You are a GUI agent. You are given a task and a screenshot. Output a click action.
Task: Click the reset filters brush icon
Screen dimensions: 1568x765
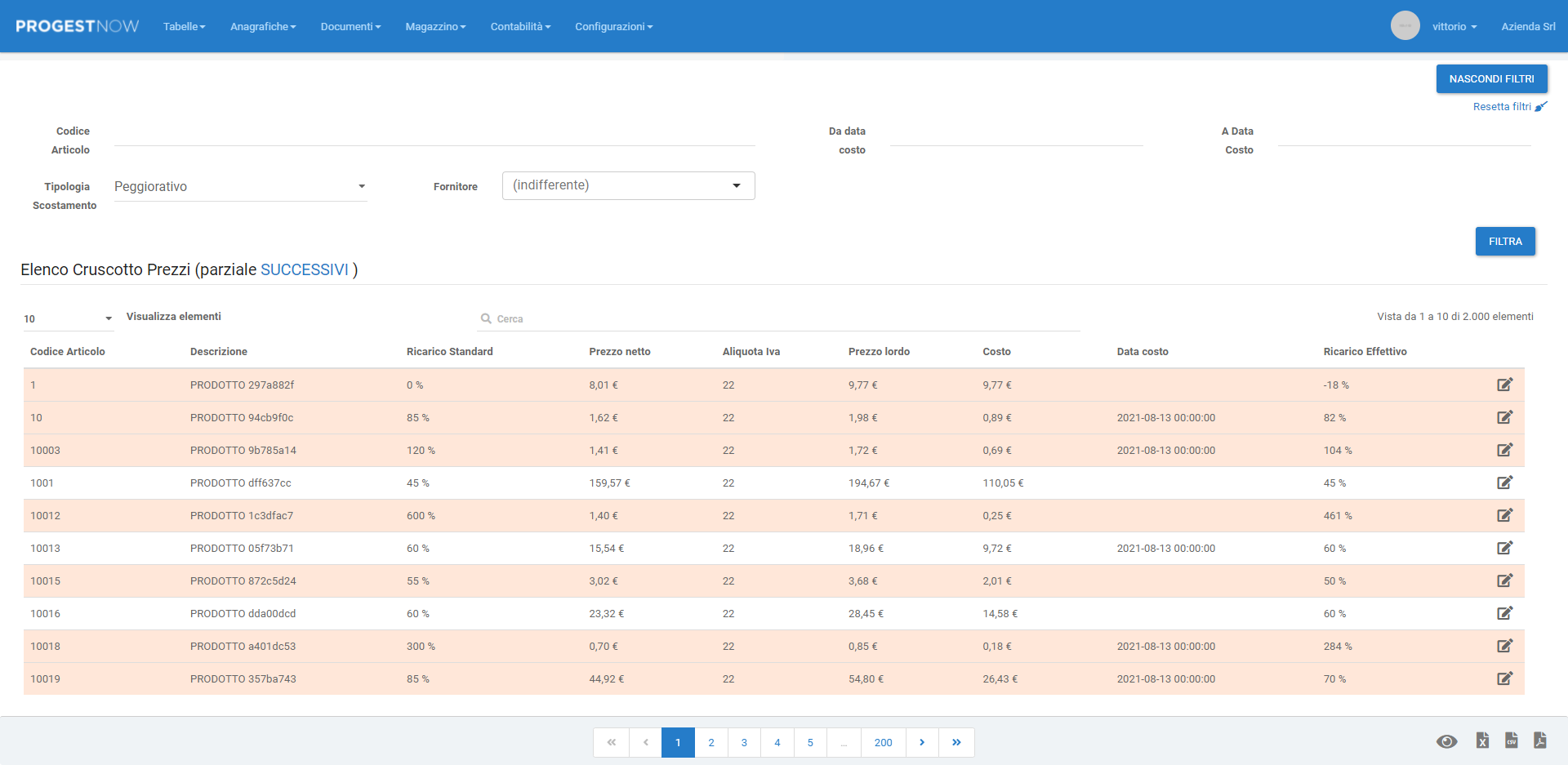(1541, 106)
